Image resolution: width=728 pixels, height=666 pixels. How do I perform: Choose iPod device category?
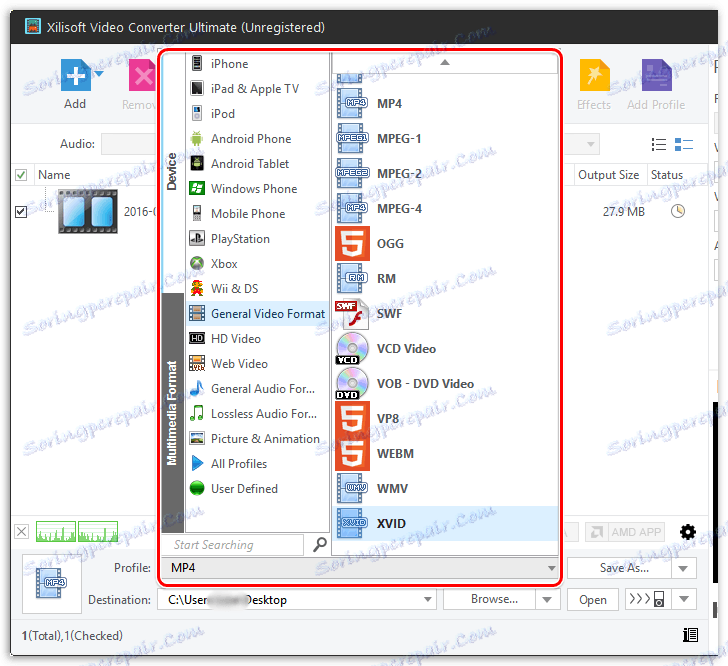point(257,114)
